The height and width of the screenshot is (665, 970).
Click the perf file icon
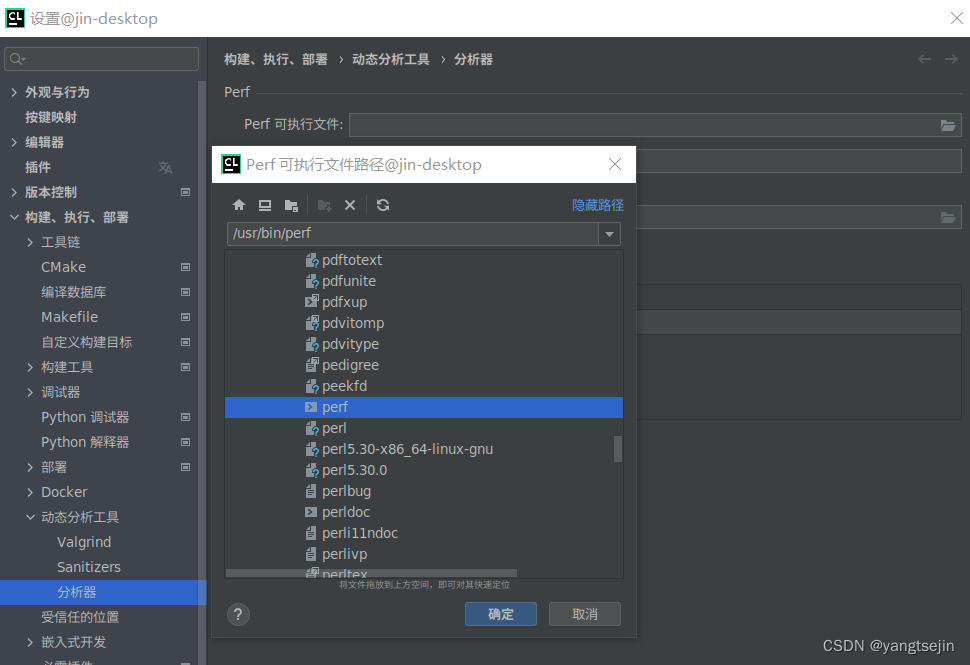(311, 407)
